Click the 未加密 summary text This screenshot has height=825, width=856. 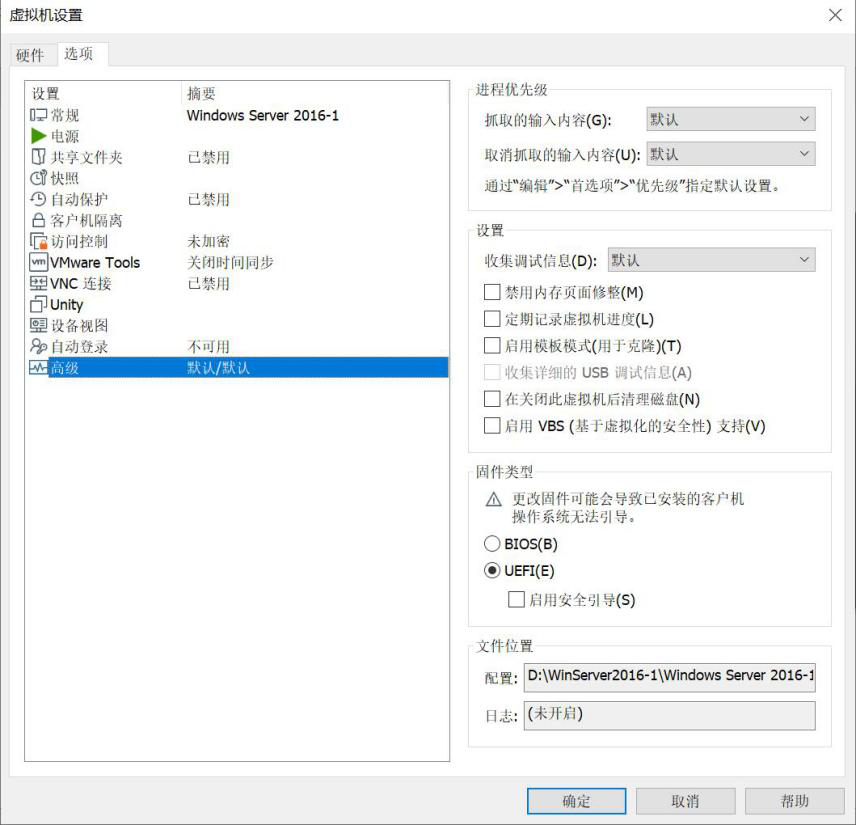coord(209,241)
